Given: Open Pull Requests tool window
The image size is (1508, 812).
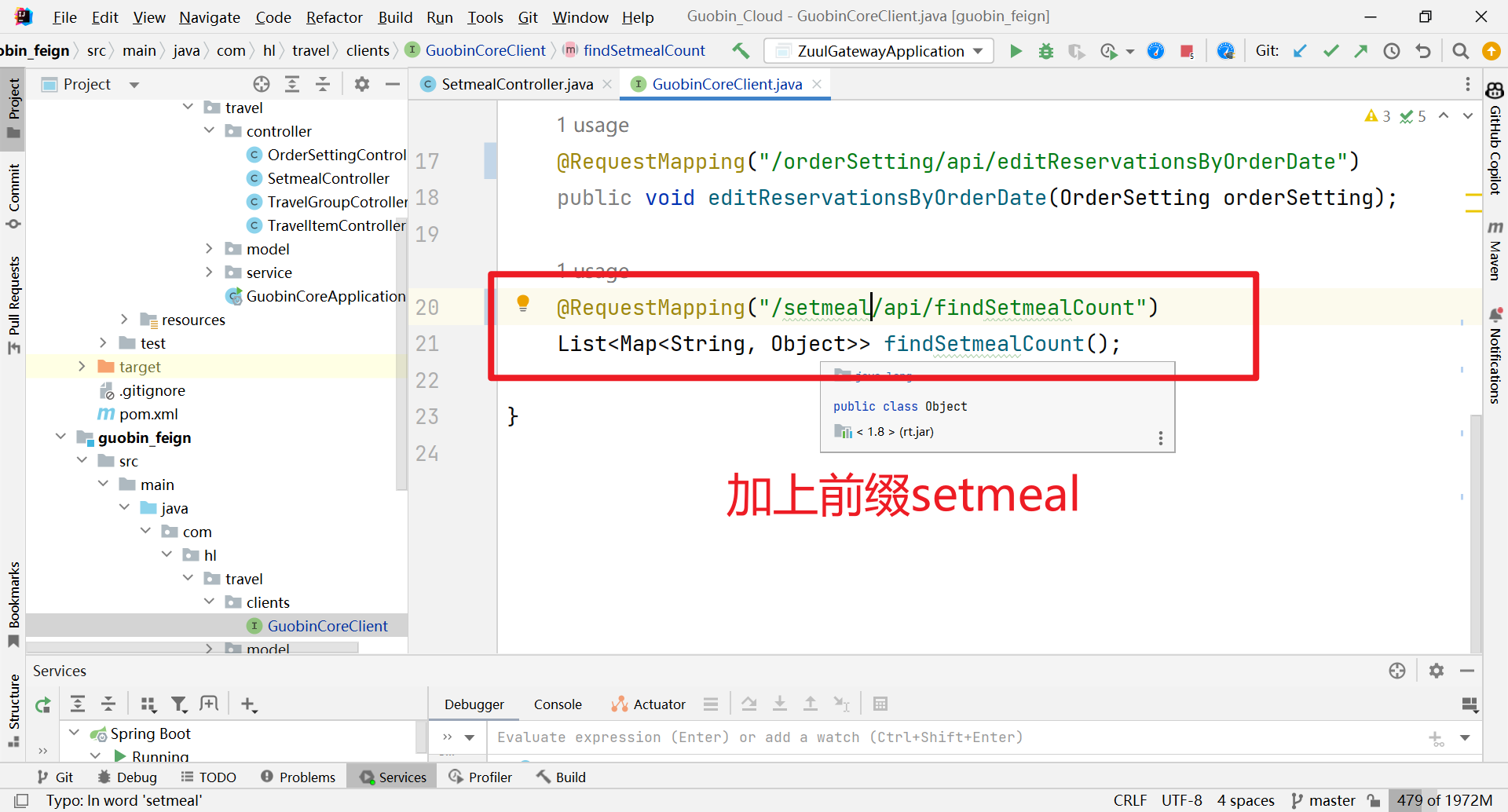Looking at the screenshot, I should 13,305.
